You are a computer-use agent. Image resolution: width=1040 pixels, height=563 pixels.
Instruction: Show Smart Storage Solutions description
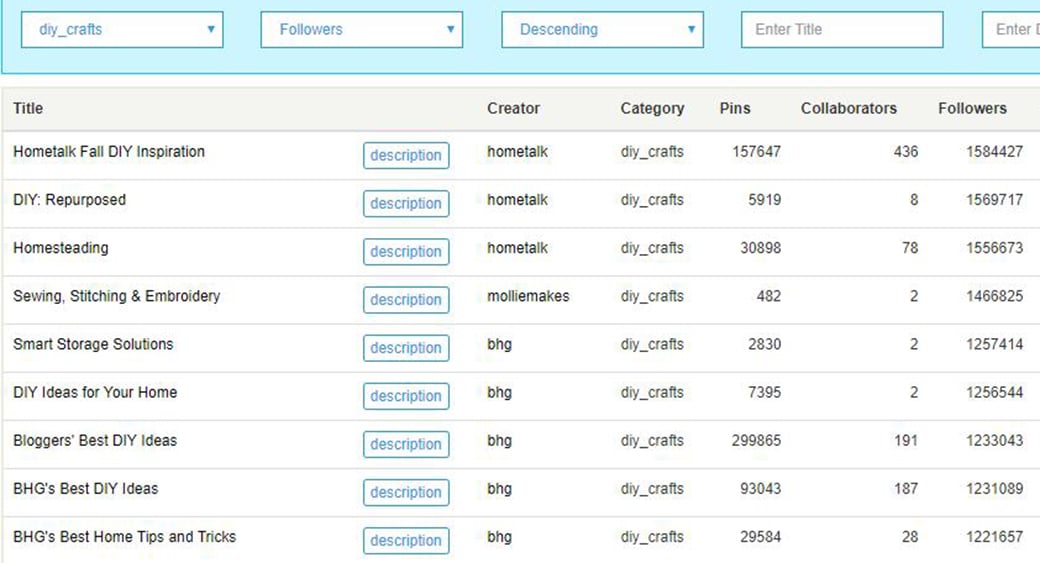coord(405,348)
